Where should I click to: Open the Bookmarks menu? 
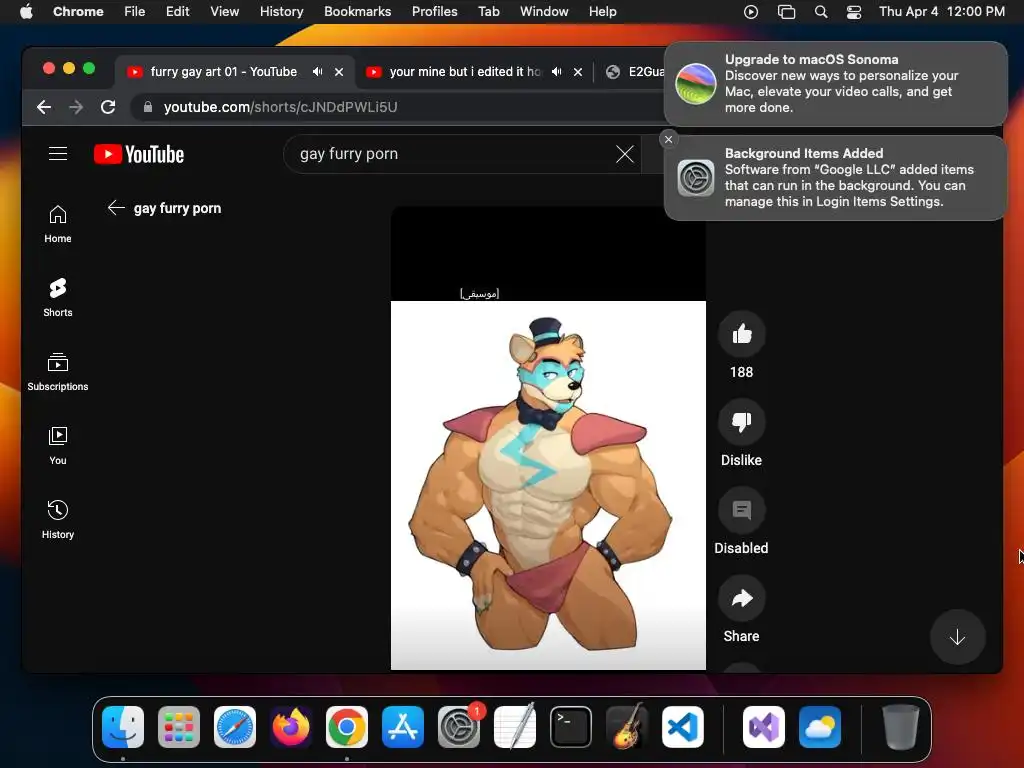pyautogui.click(x=357, y=12)
